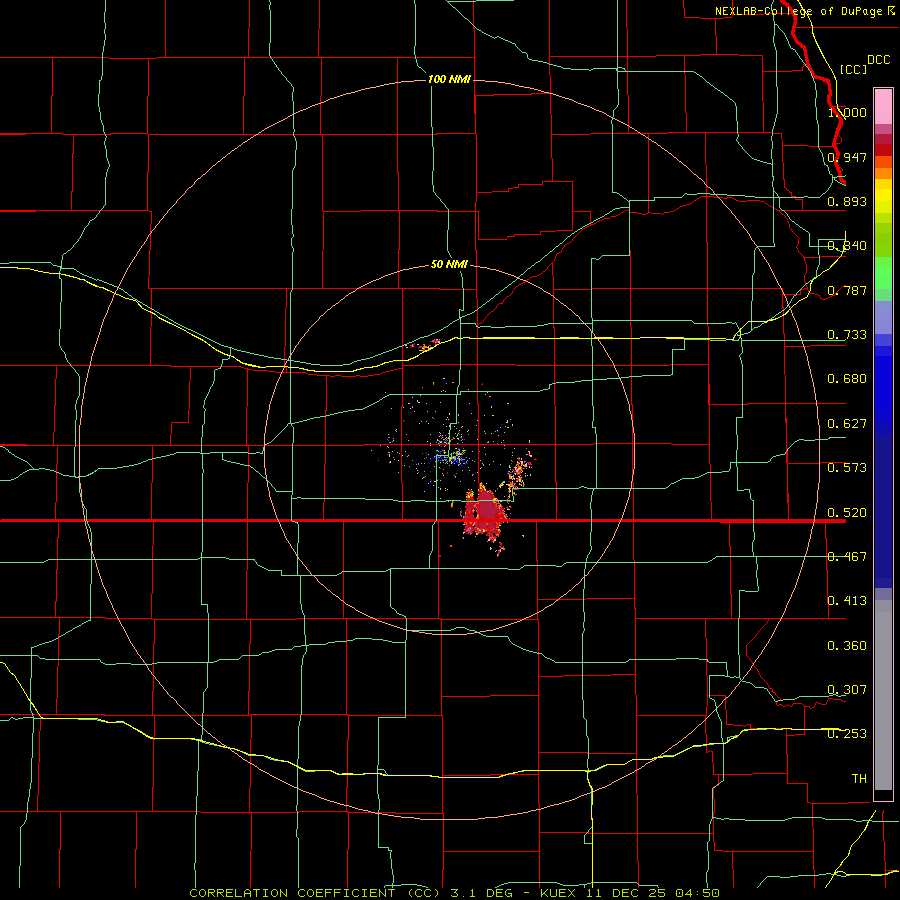900x900 pixels.
Task: Pick the gray band in color bar
Action: click(x=883, y=695)
